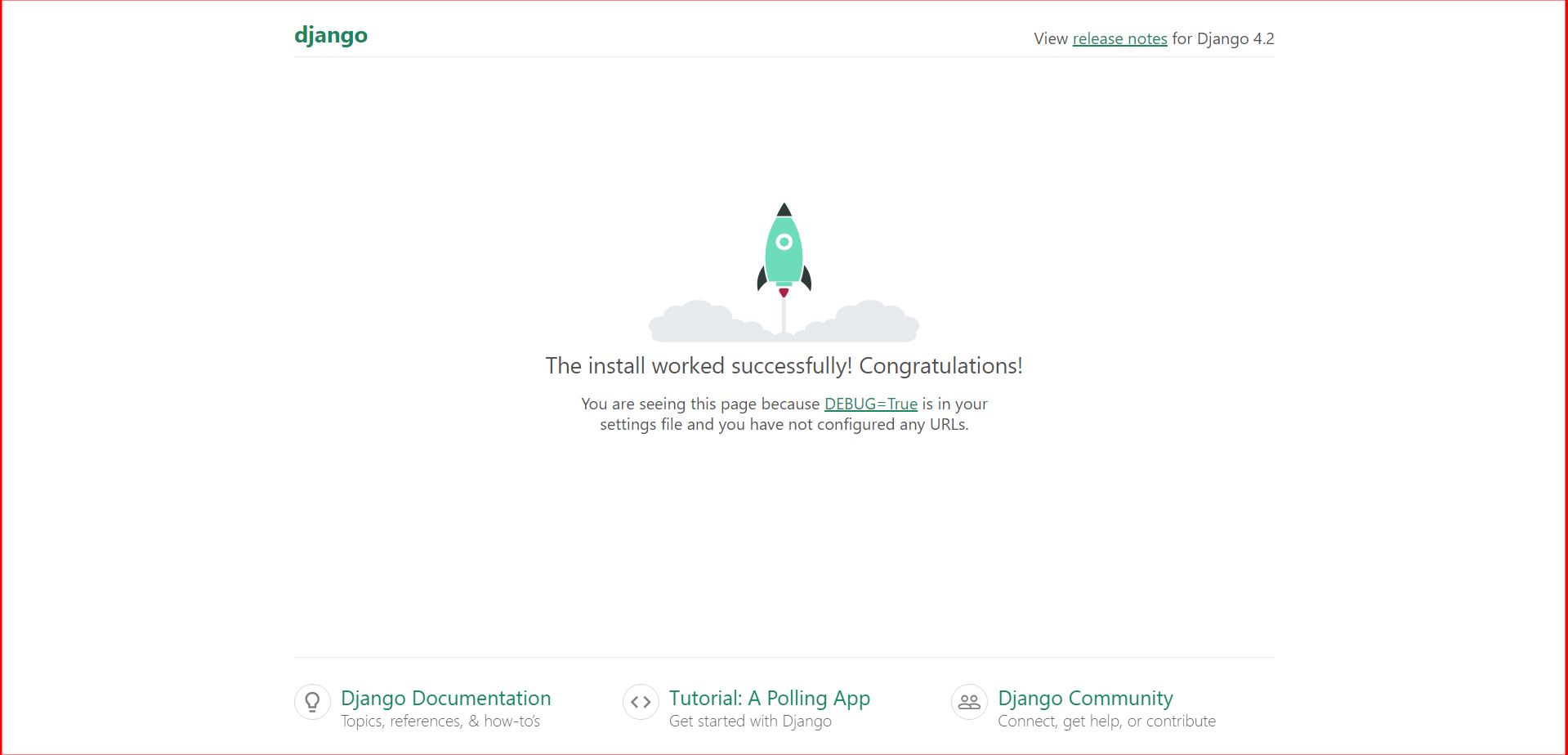This screenshot has height=755, width=1568.
Task: Click the django logo heading
Action: [x=331, y=35]
